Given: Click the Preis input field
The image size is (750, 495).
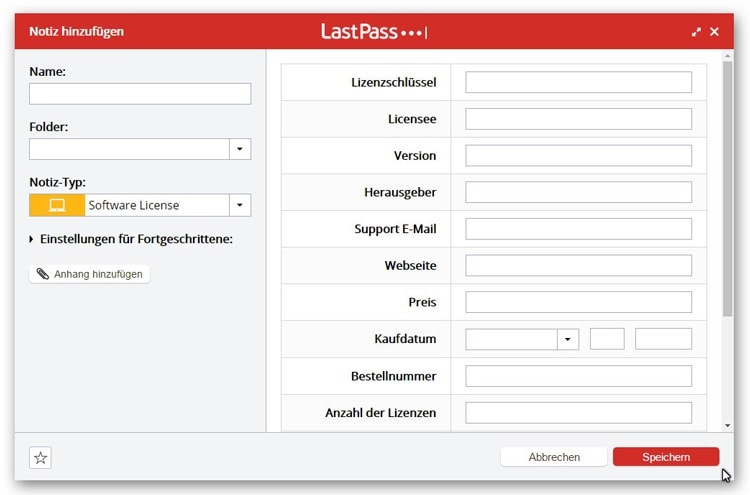Looking at the screenshot, I should (x=578, y=302).
